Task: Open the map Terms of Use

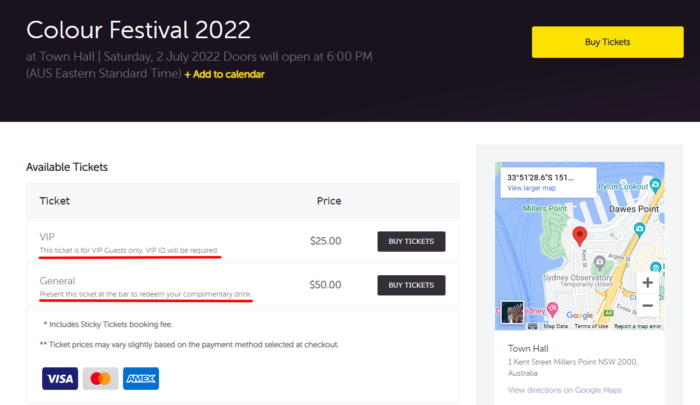Action: [591, 326]
